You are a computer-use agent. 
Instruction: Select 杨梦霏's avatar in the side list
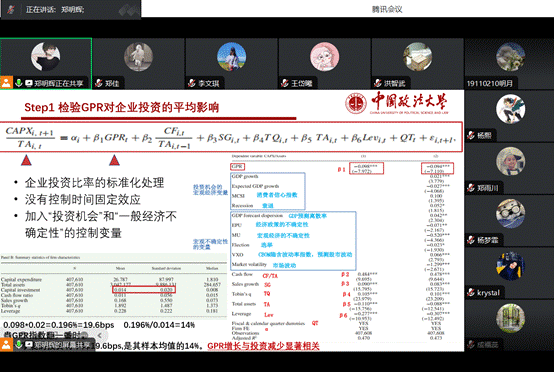click(510, 213)
